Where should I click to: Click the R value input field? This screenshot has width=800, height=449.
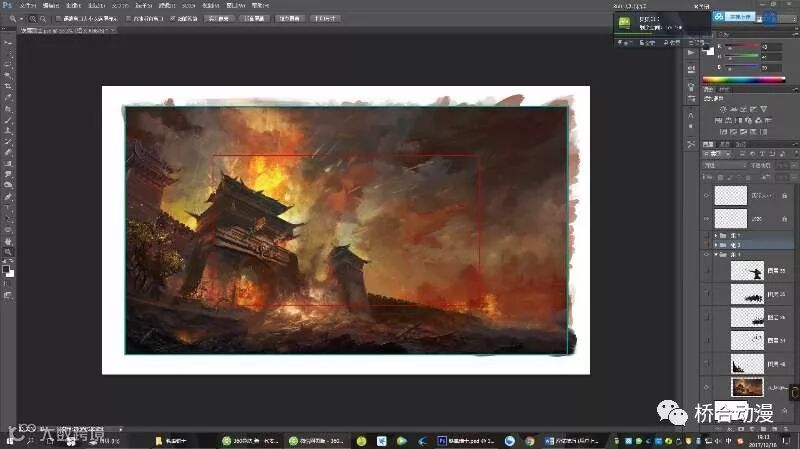[x=771, y=47]
